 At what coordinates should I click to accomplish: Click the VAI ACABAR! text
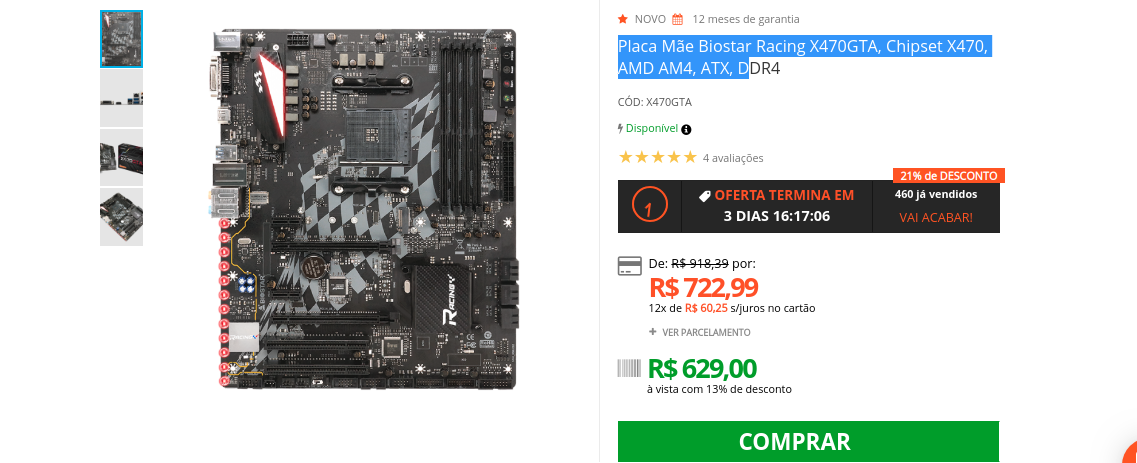click(x=935, y=217)
